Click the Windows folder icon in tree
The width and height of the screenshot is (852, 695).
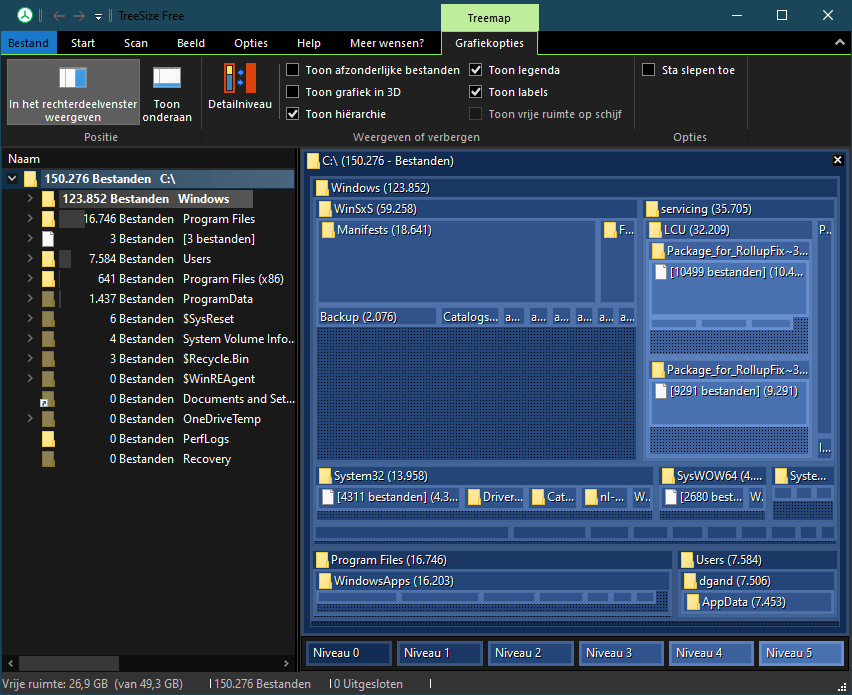(48, 199)
